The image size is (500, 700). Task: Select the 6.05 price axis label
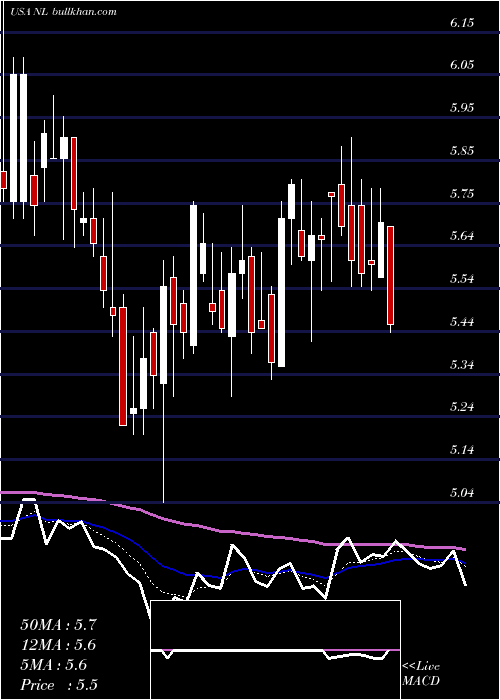pos(462,65)
